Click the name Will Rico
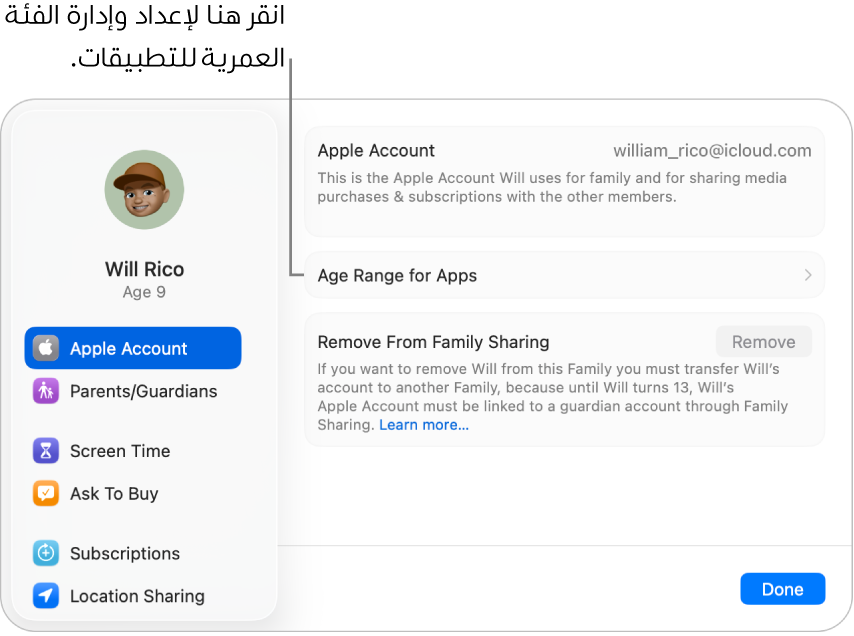Image resolution: width=854 pixels, height=636 pixels. pos(144,268)
